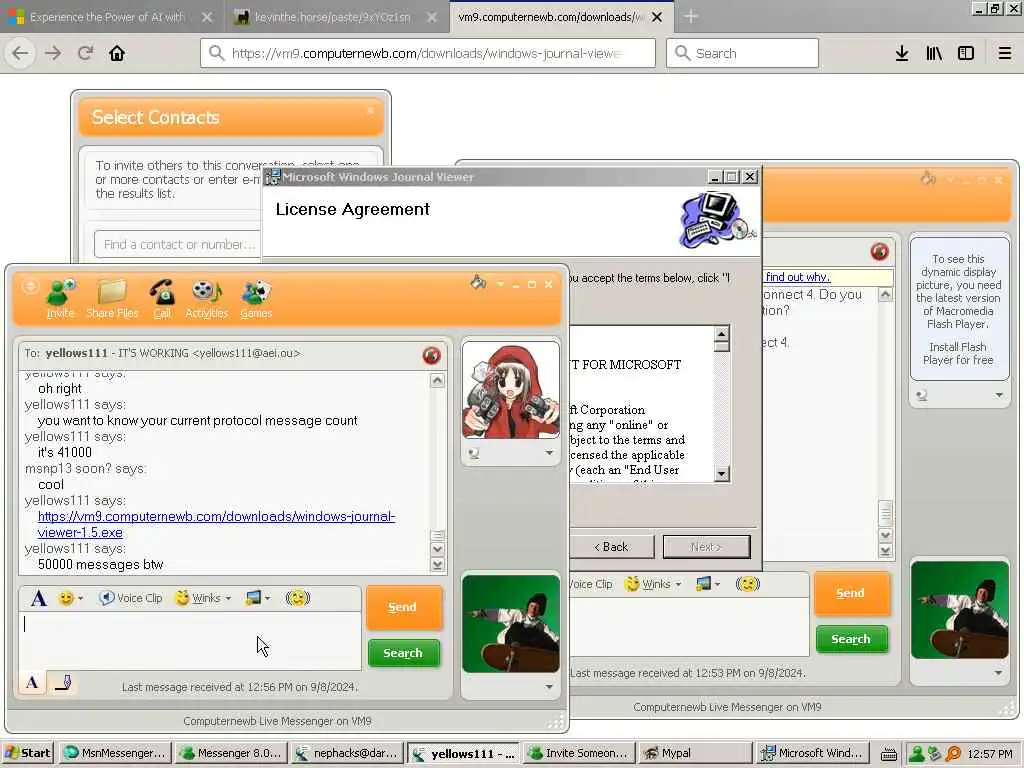
Task: Click the paint bucket icon in the rear chat window
Action: point(928,178)
